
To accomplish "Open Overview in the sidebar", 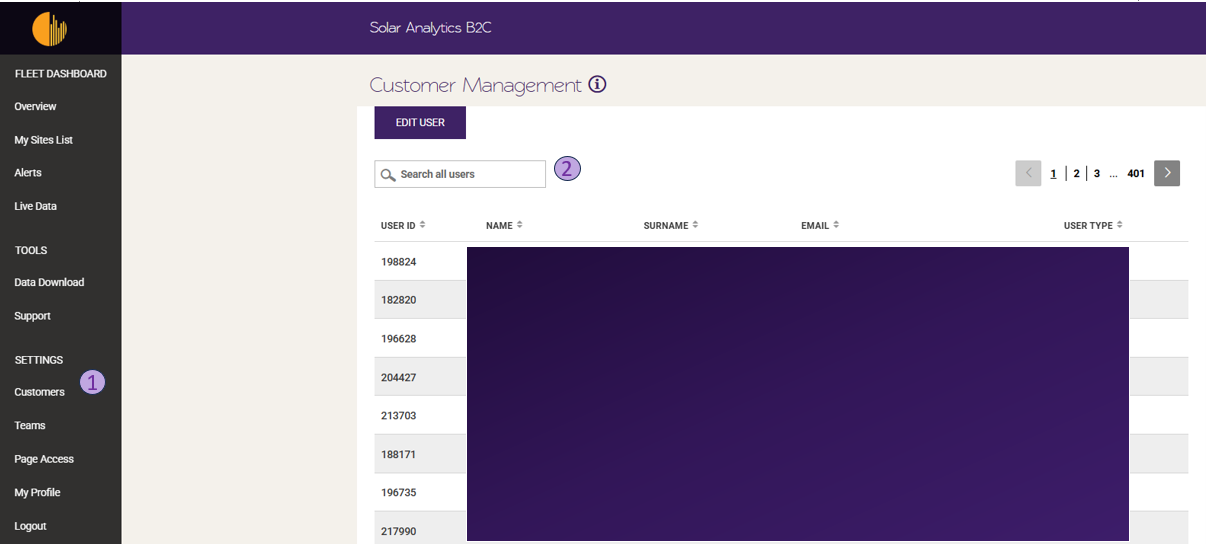I will 35,106.
